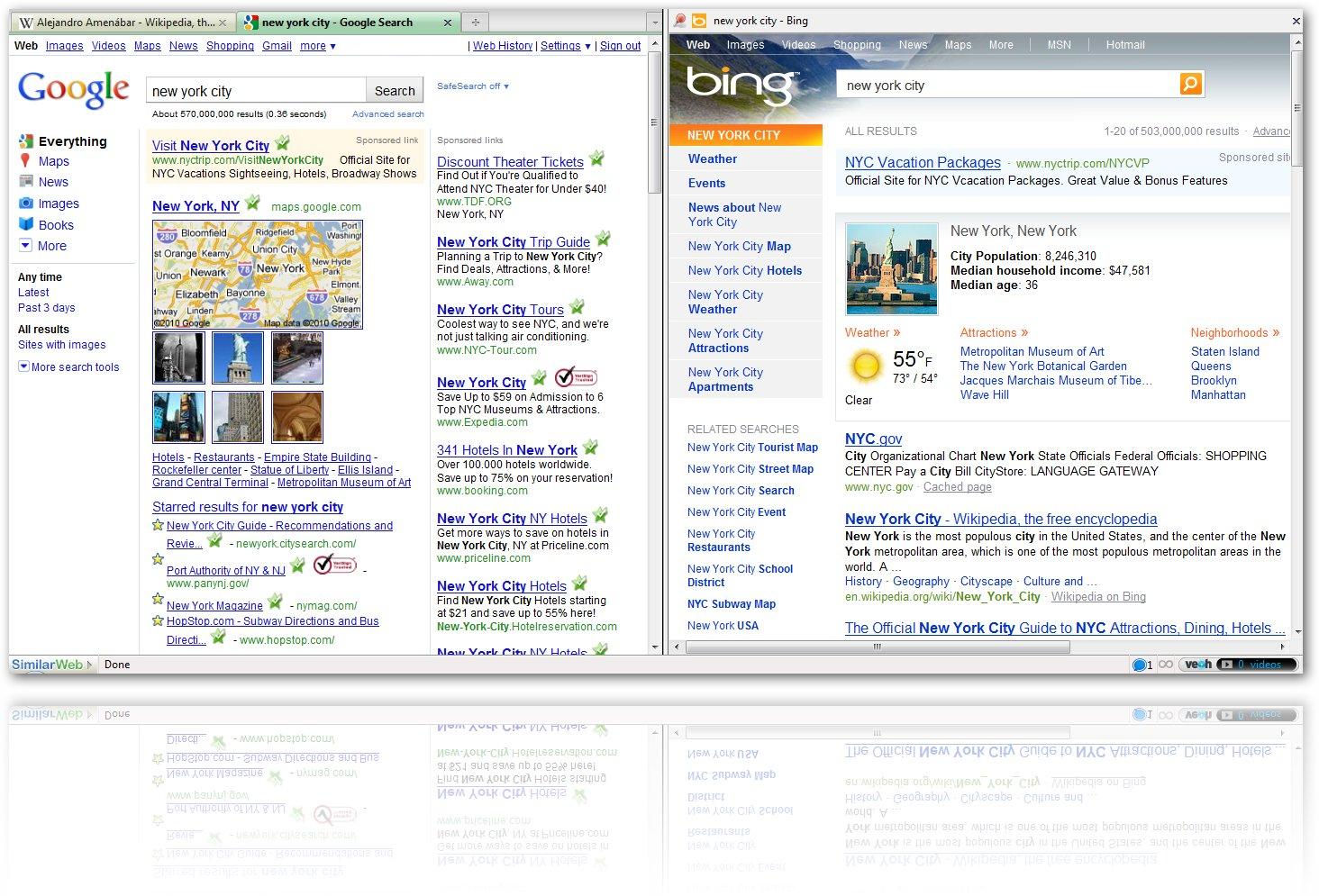
Task: Open a new browser tab with the plus button
Action: tap(476, 23)
